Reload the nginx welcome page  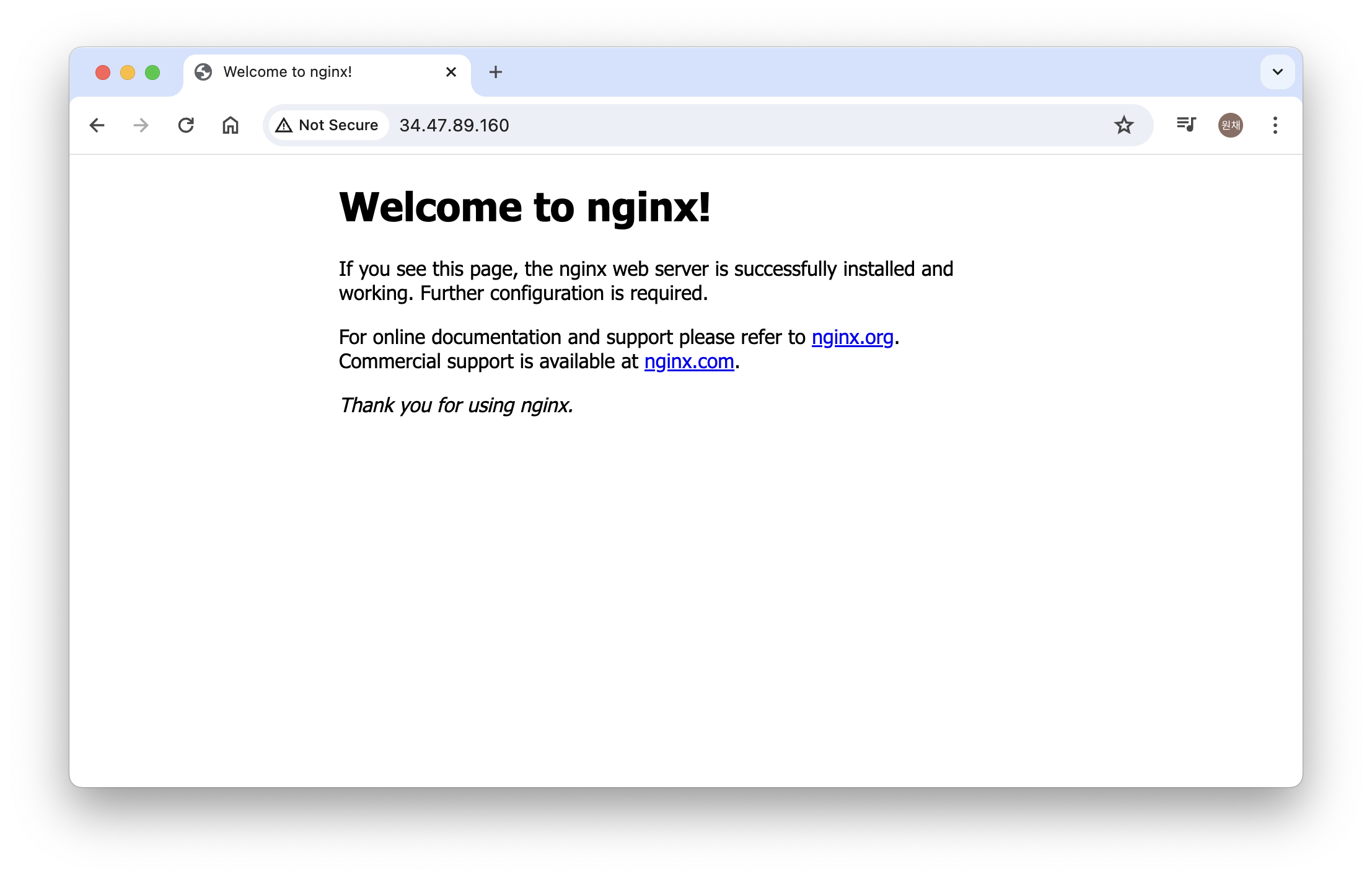(x=186, y=125)
